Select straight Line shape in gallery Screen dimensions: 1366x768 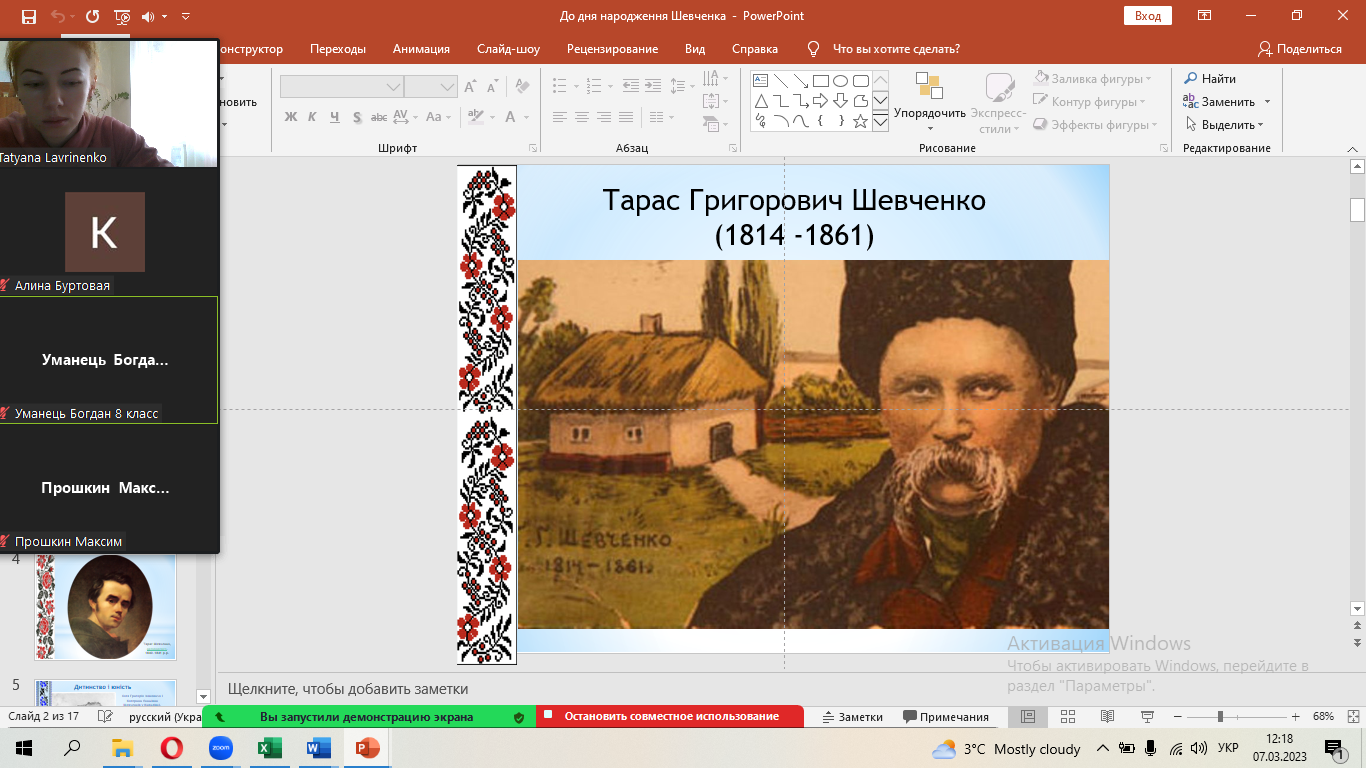[x=780, y=81]
